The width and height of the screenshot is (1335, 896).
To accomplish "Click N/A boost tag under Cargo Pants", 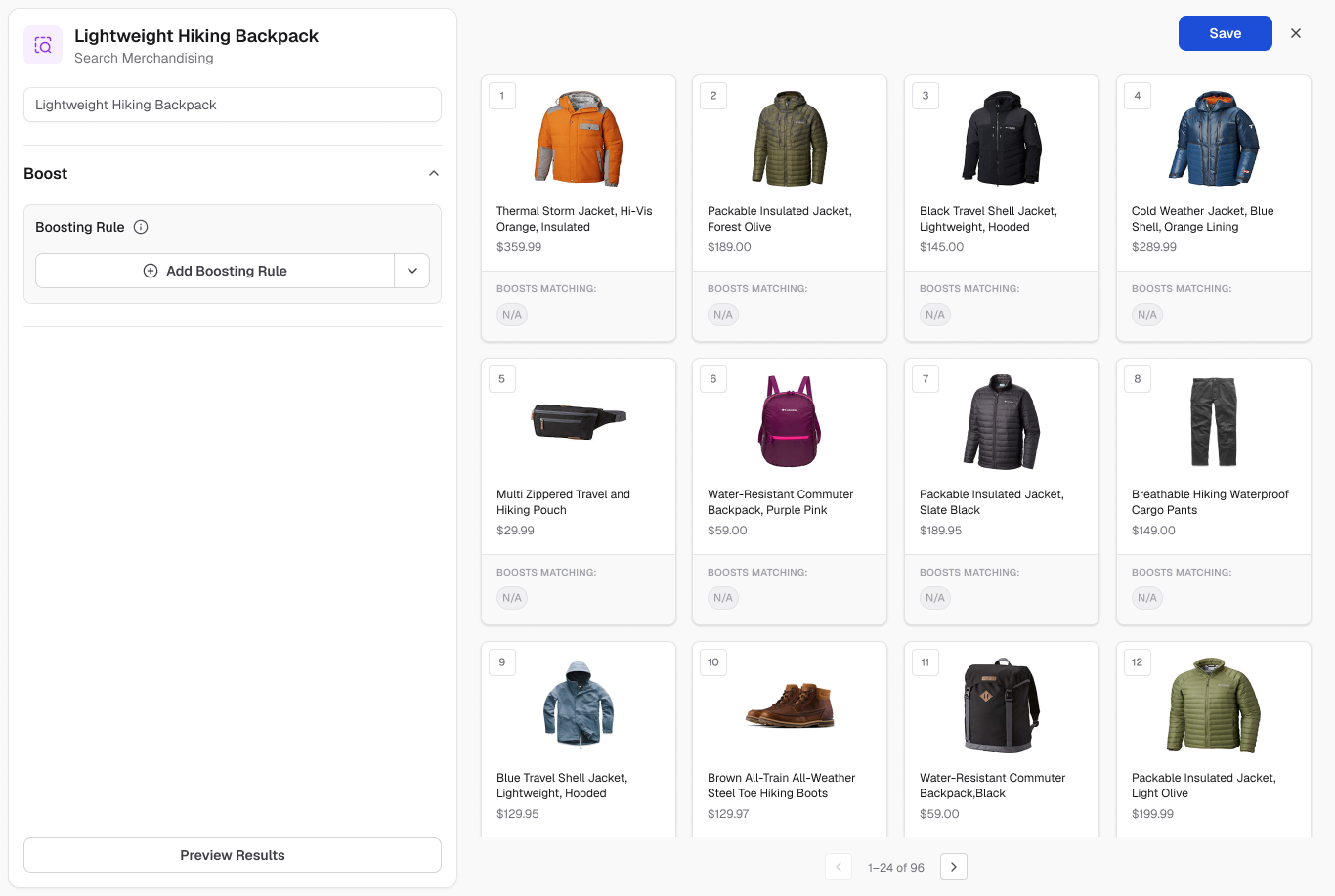I will (x=1147, y=598).
